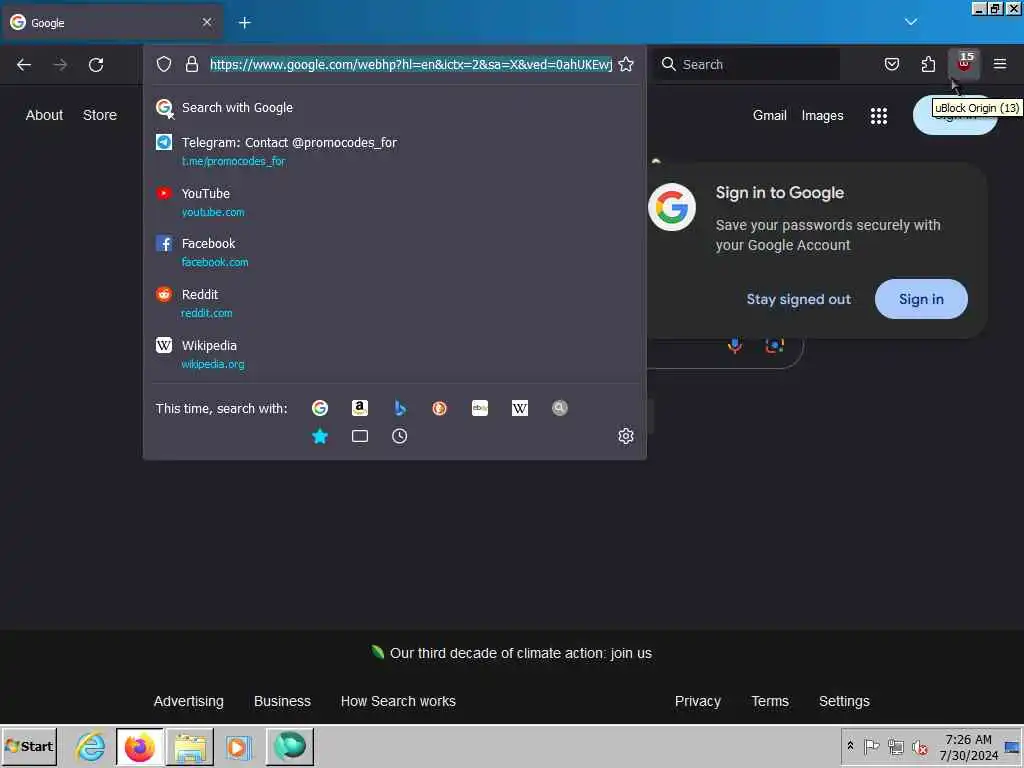This screenshot has width=1024, height=768.
Task: Choose YouTube suggestion row
Action: pyautogui.click(x=394, y=202)
